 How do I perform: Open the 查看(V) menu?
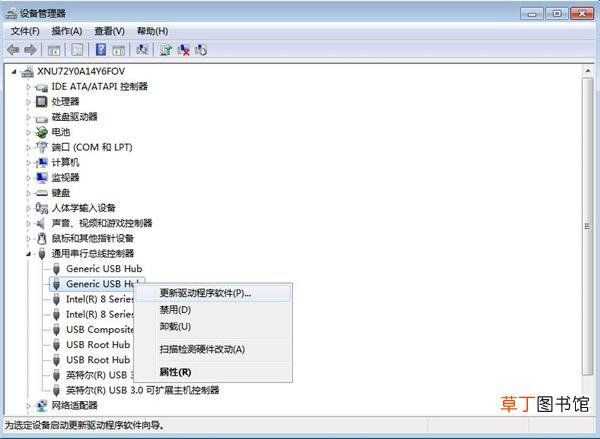click(x=109, y=31)
